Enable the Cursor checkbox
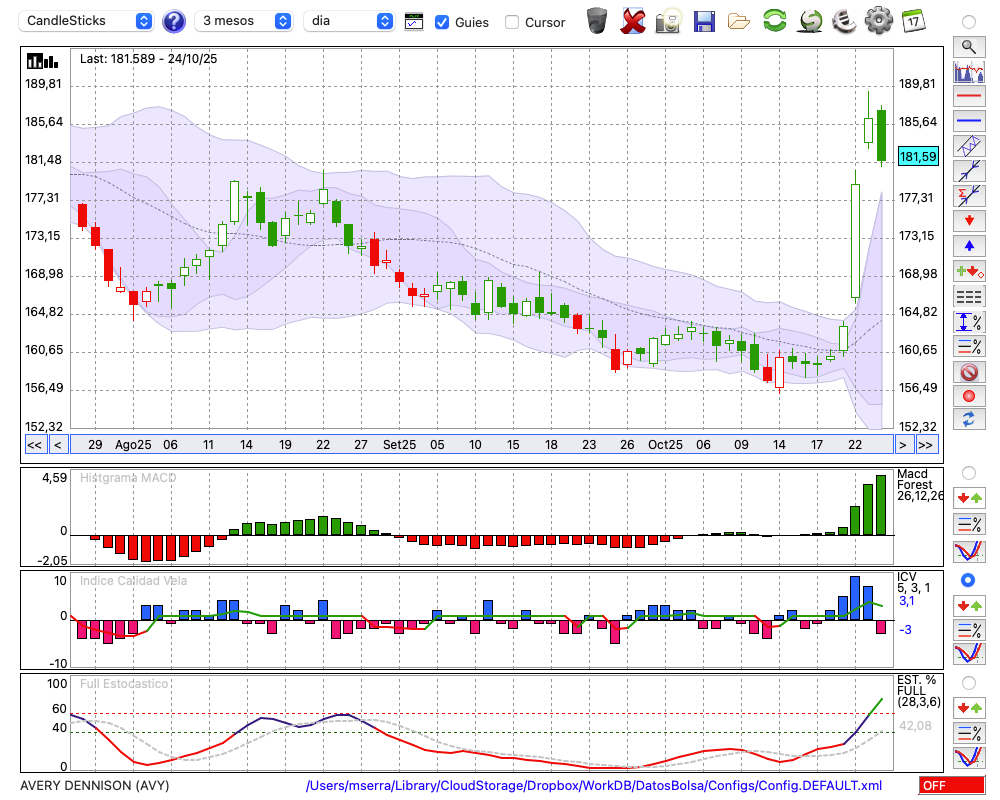 [512, 22]
